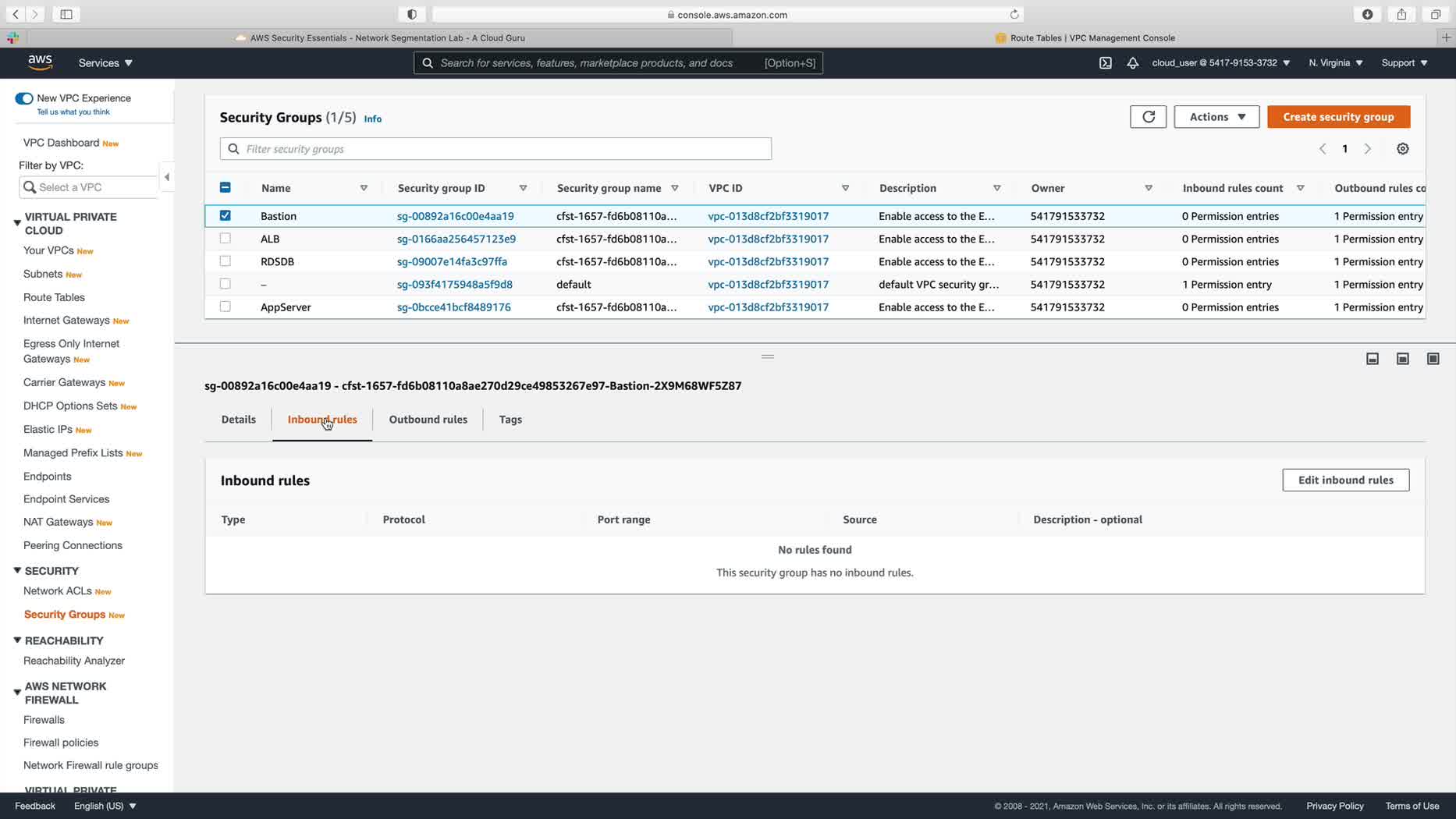Open the English (US) language menu
Screen dimensions: 1456x819
(105, 806)
